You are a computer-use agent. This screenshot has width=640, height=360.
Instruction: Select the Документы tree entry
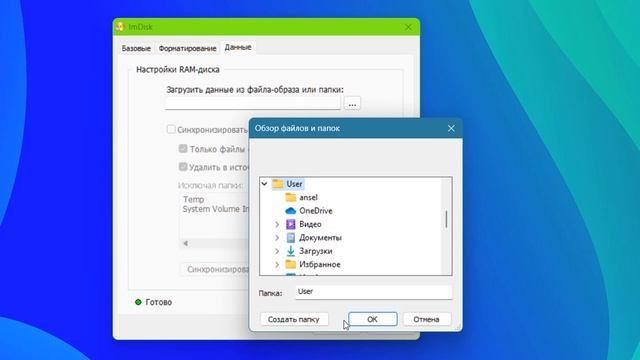(x=320, y=238)
